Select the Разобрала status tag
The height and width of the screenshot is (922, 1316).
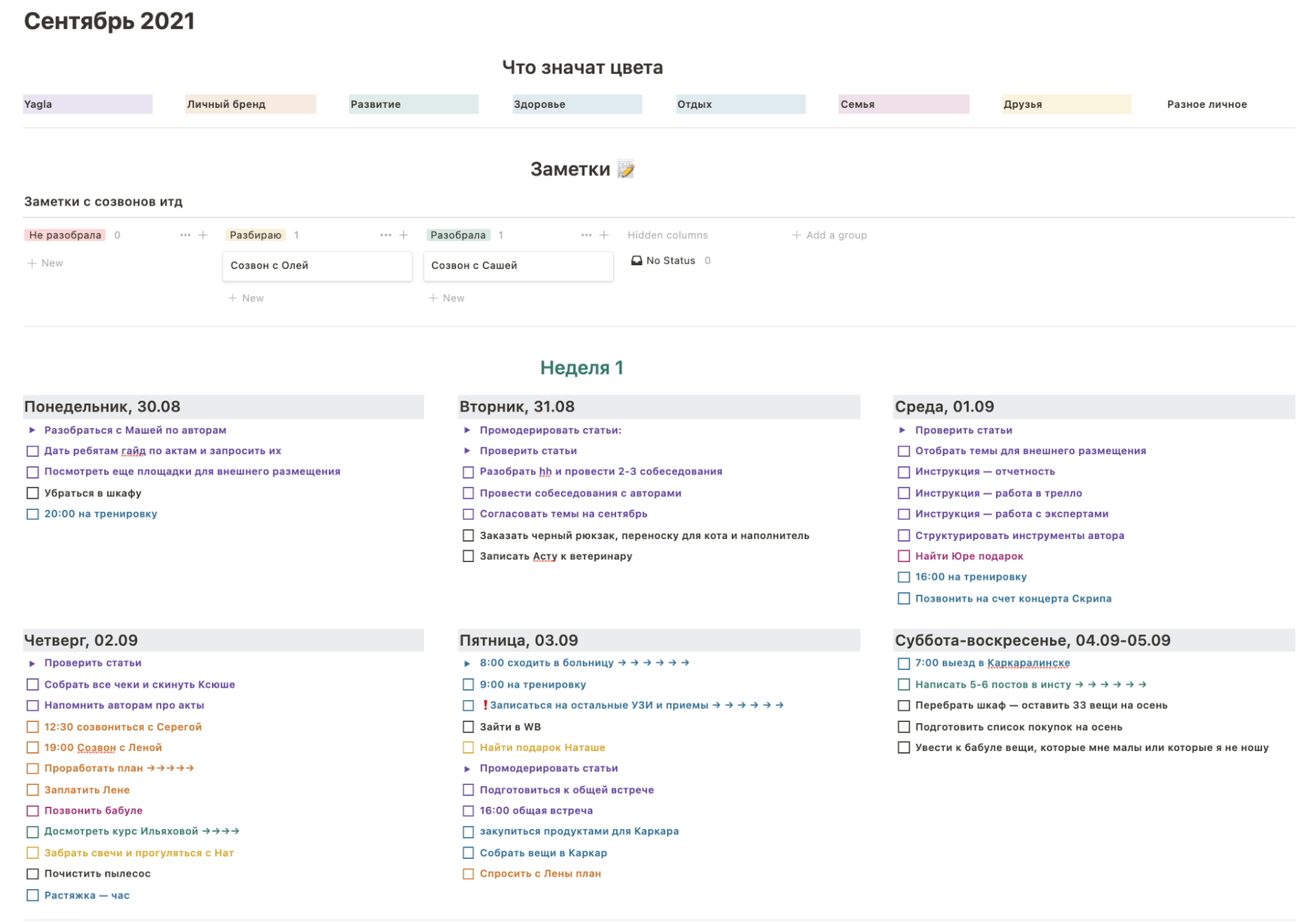click(x=458, y=235)
